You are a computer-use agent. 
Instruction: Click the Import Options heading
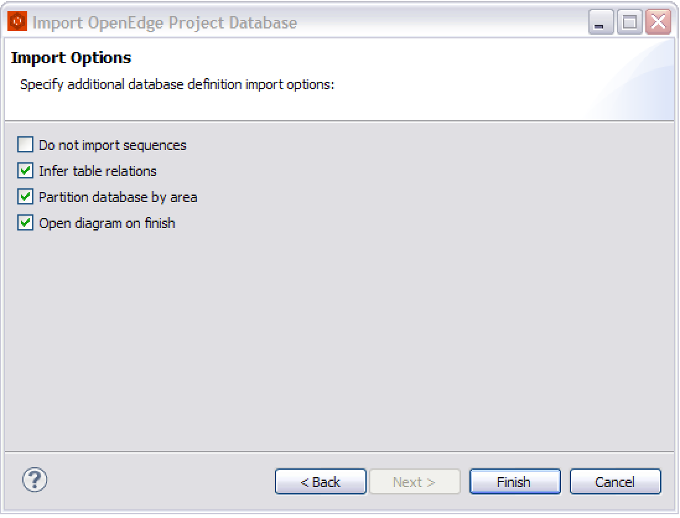[x=71, y=58]
